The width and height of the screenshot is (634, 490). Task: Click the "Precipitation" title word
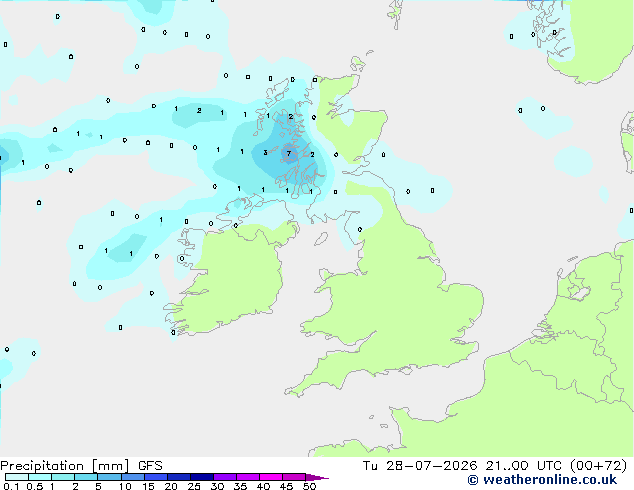click(x=42, y=466)
